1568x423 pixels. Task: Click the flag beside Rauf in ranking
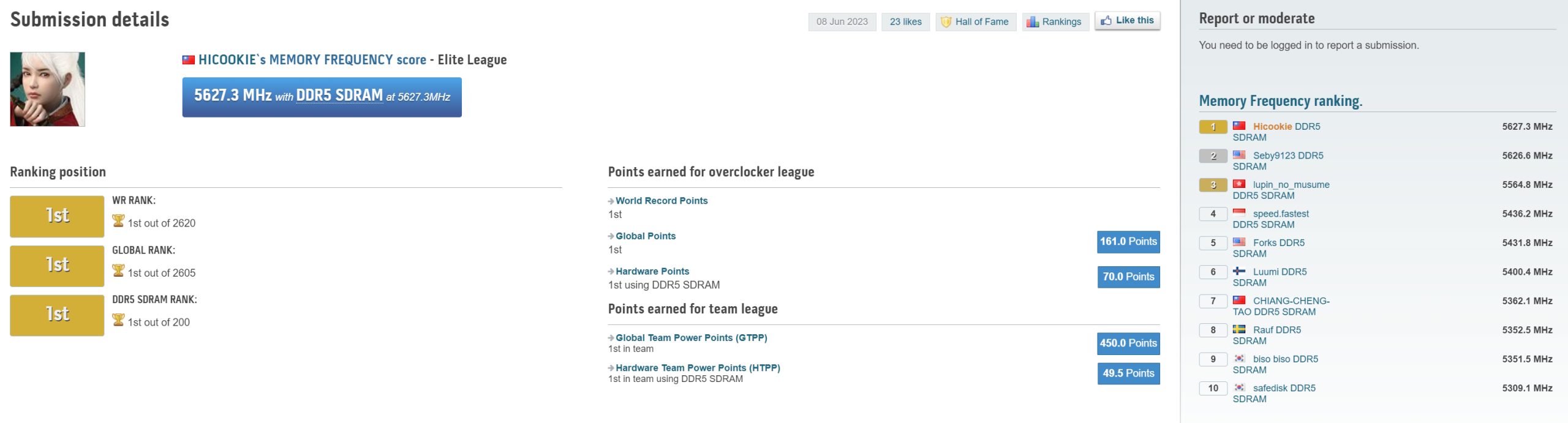(1239, 329)
